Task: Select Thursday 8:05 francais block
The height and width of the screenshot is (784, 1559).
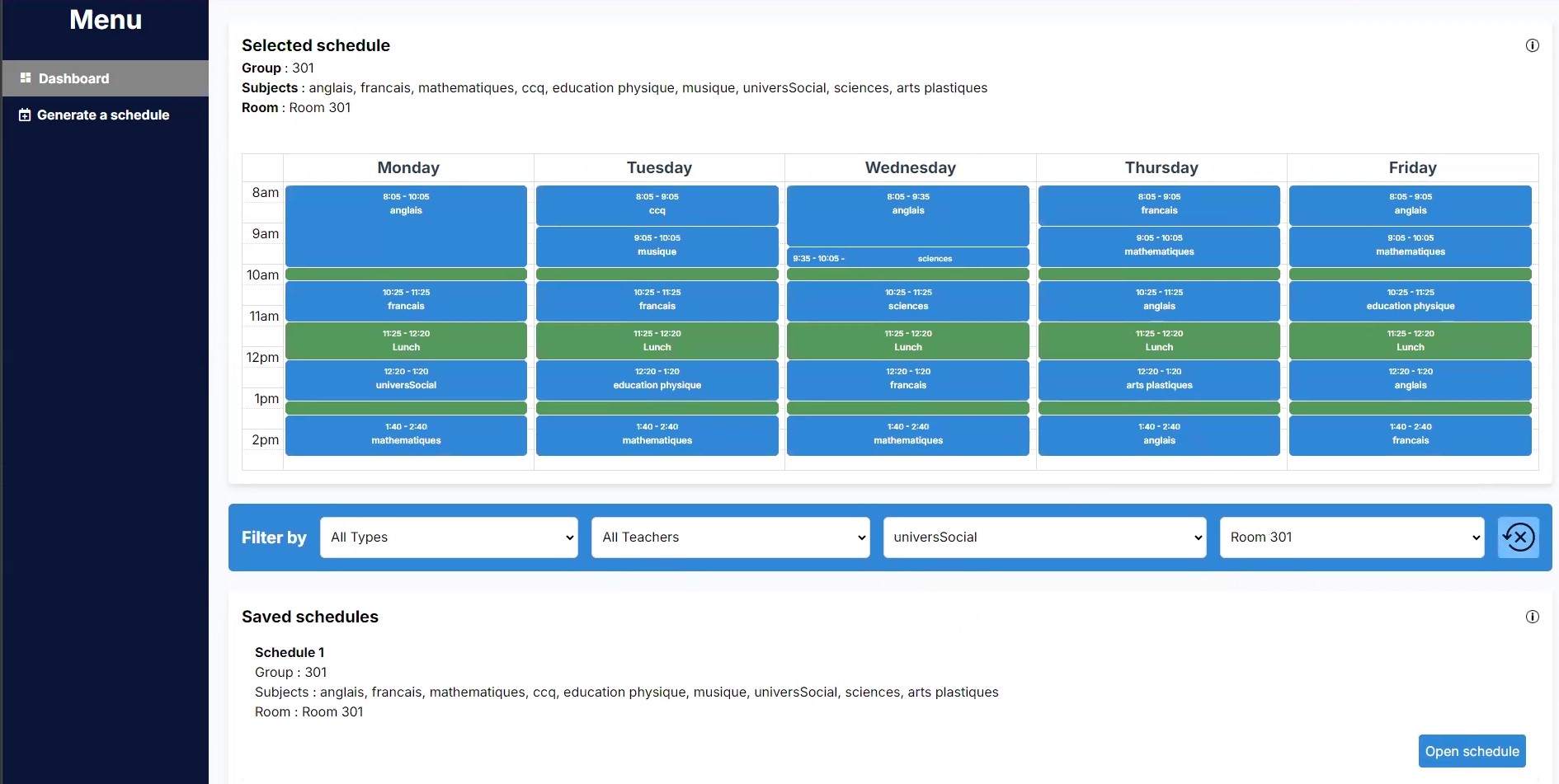Action: [1159, 205]
